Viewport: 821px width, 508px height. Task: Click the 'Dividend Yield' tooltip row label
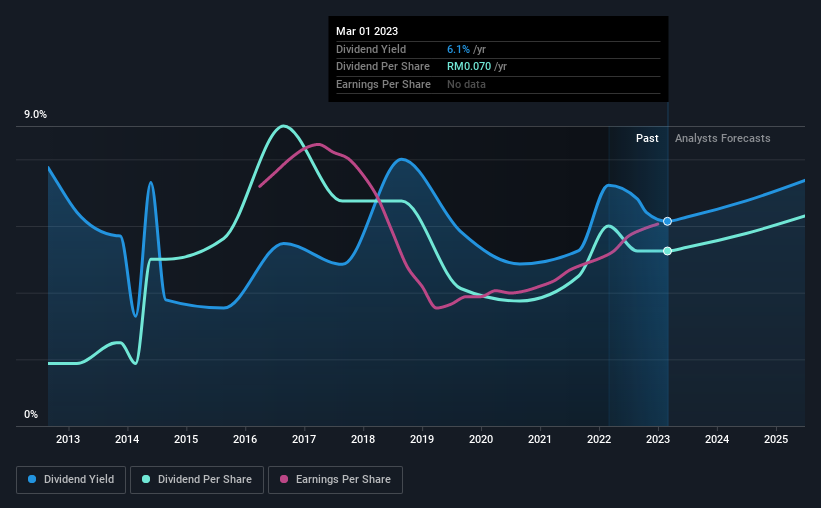click(x=371, y=49)
